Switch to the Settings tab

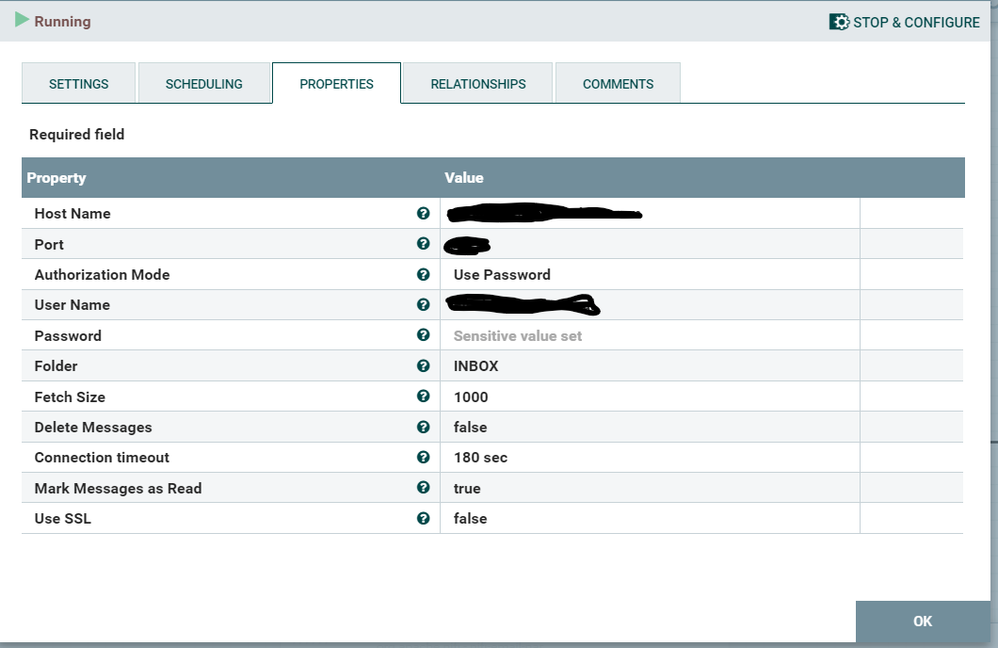[79, 83]
